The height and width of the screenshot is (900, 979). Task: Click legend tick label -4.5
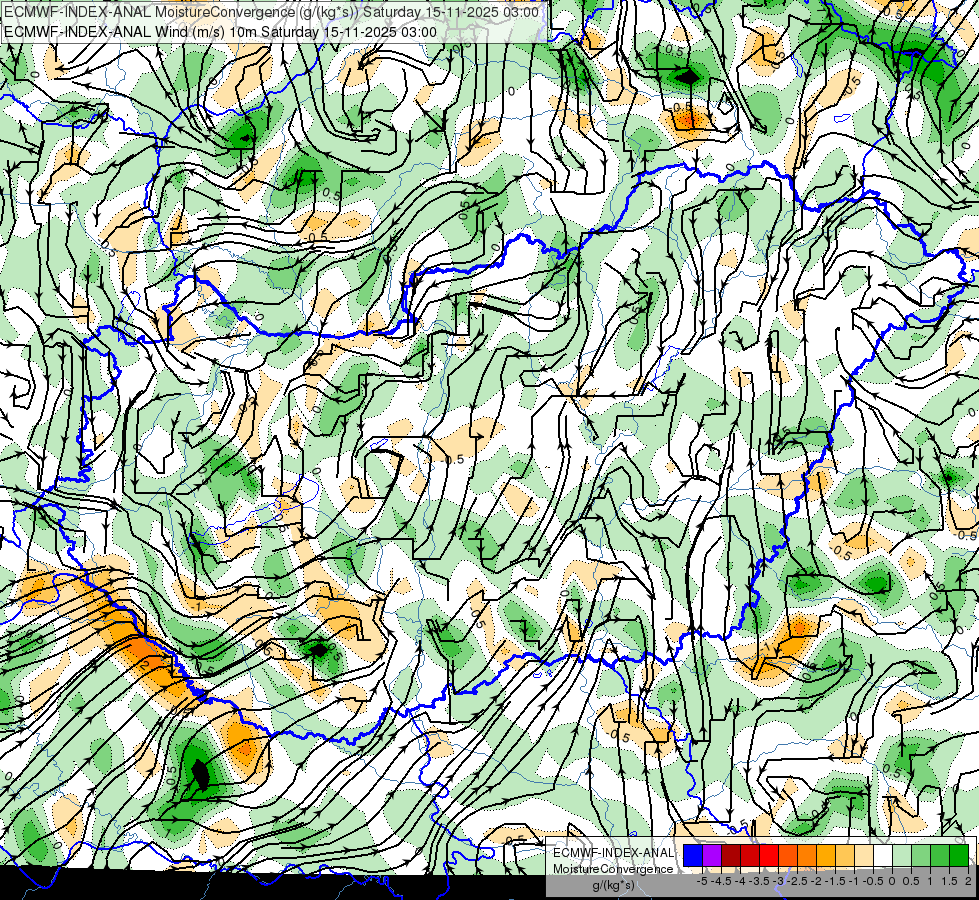(x=722, y=881)
